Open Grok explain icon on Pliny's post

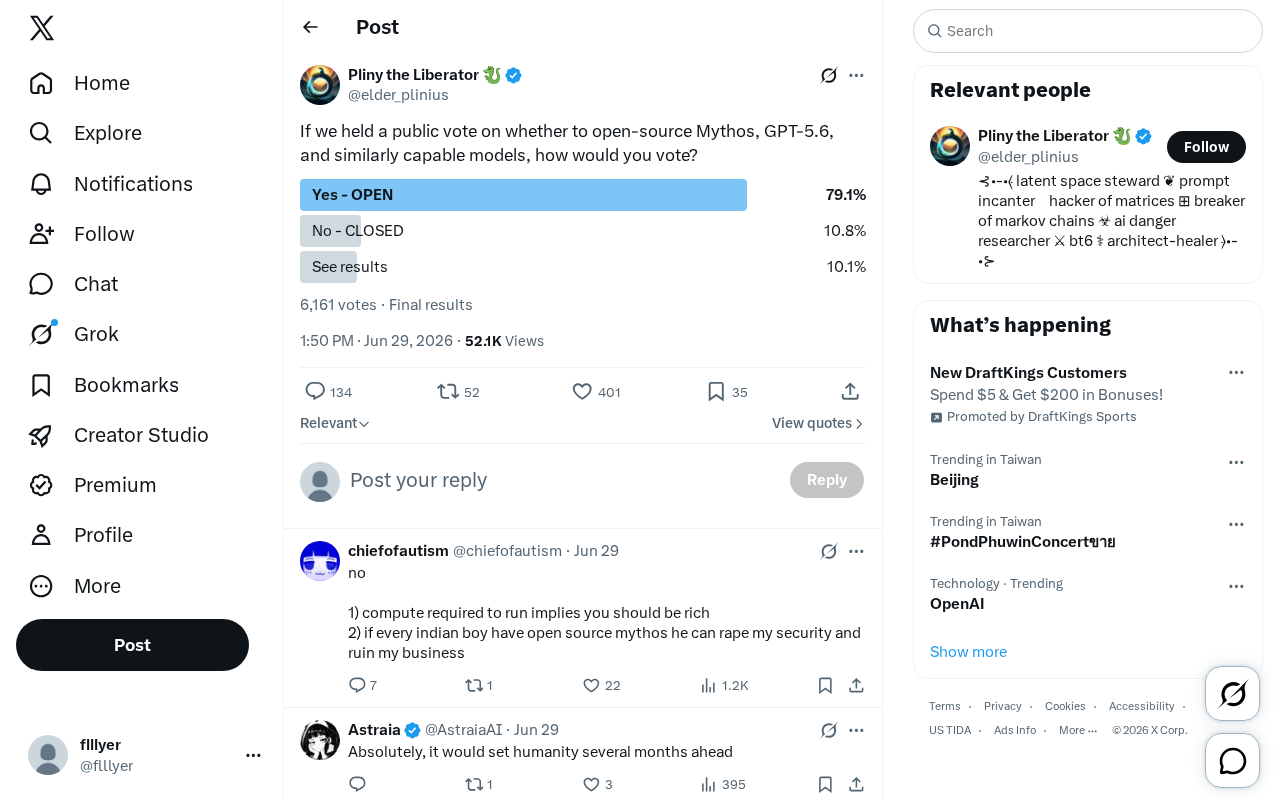tap(829, 75)
